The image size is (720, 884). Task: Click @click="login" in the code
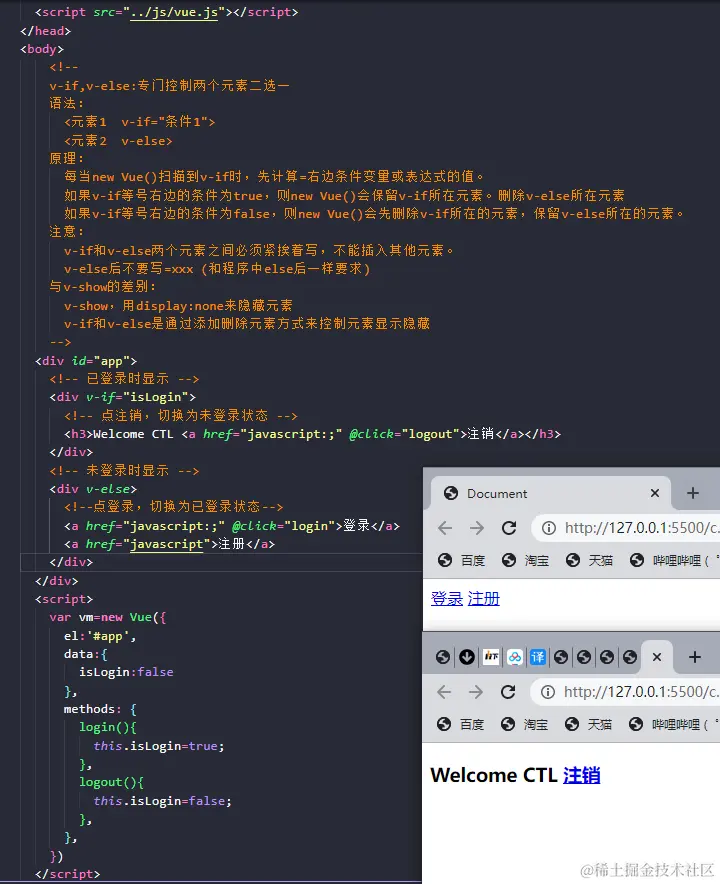pyautogui.click(x=284, y=526)
